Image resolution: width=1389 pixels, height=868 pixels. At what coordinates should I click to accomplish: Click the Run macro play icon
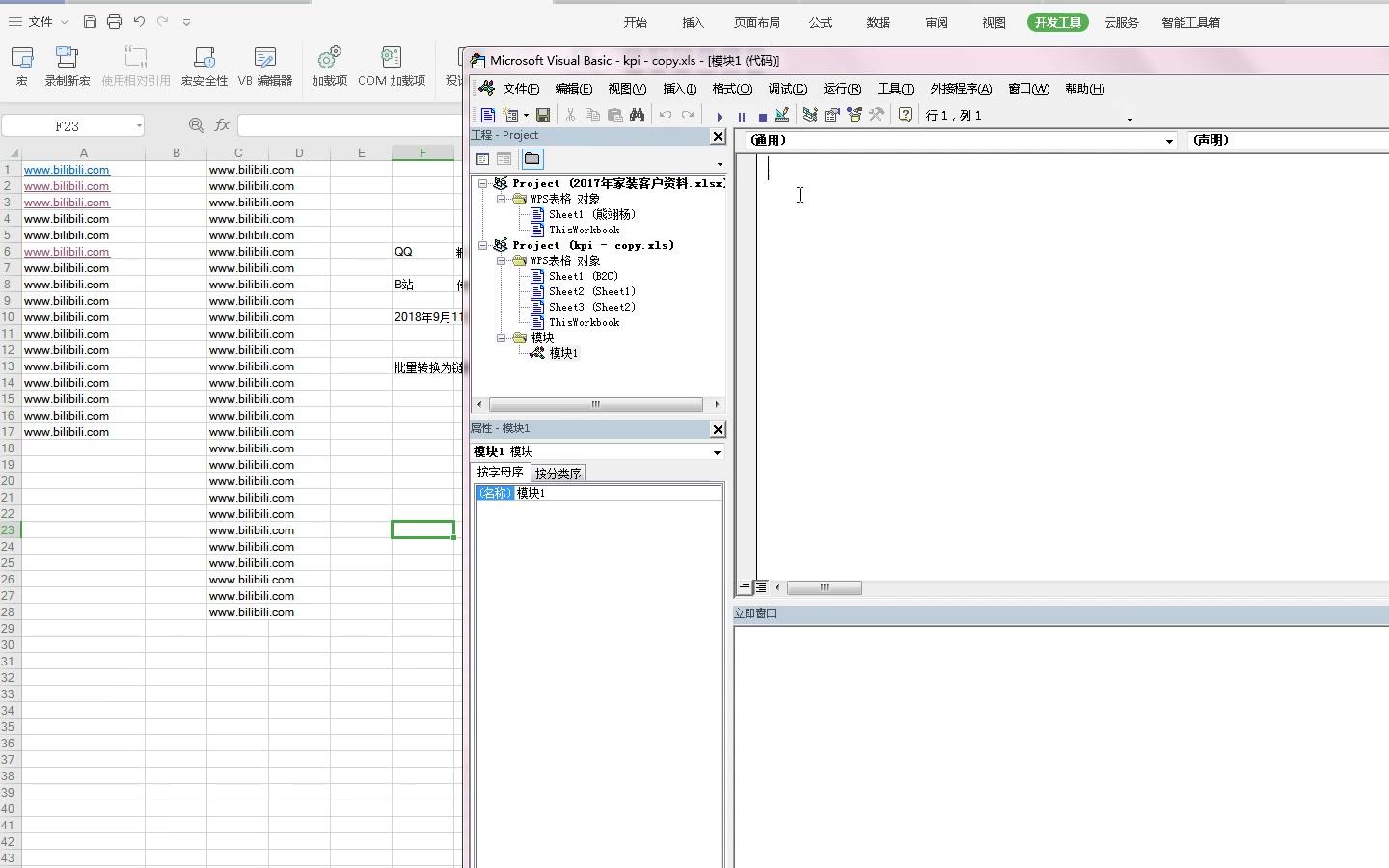[x=720, y=116]
